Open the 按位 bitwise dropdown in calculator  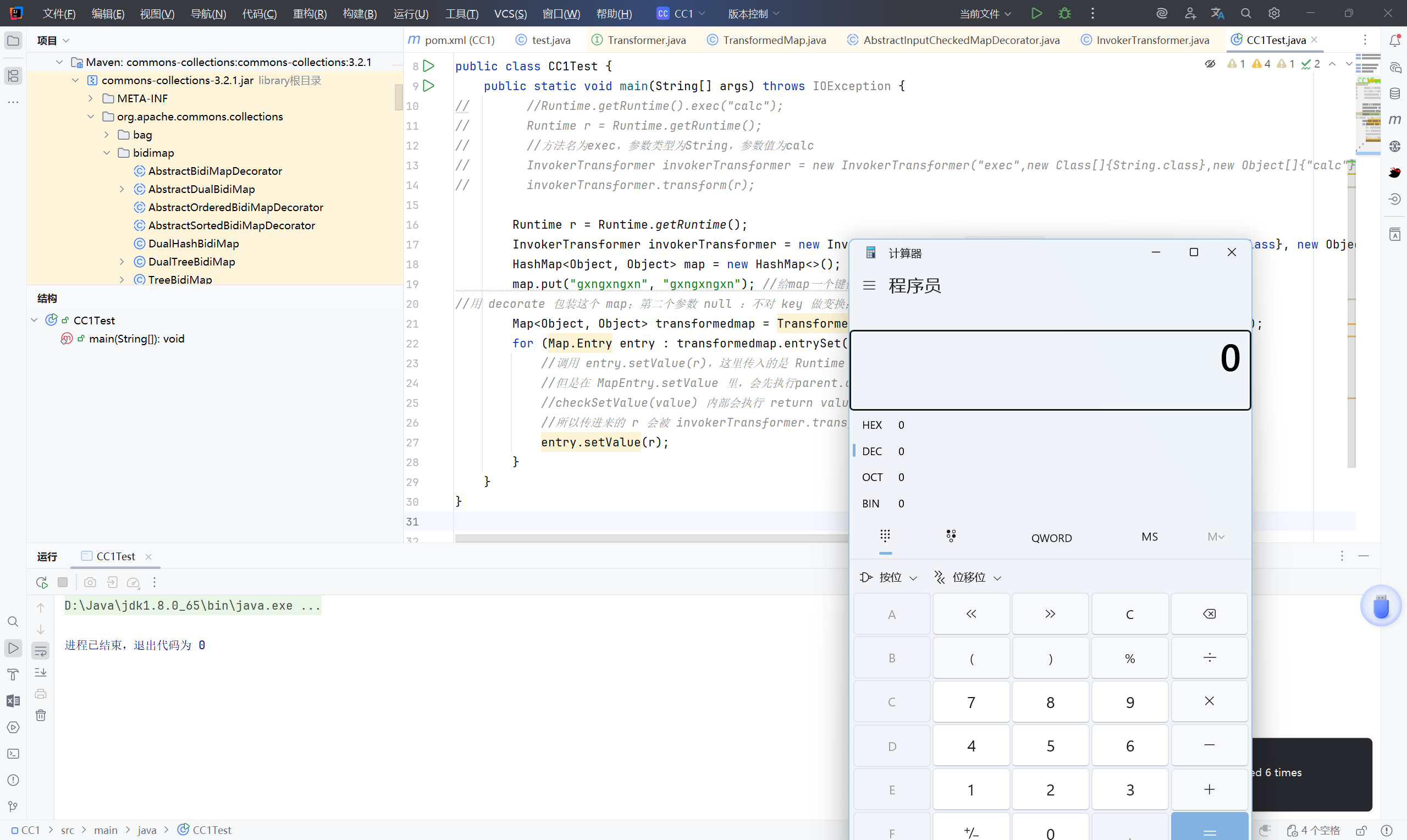889,577
